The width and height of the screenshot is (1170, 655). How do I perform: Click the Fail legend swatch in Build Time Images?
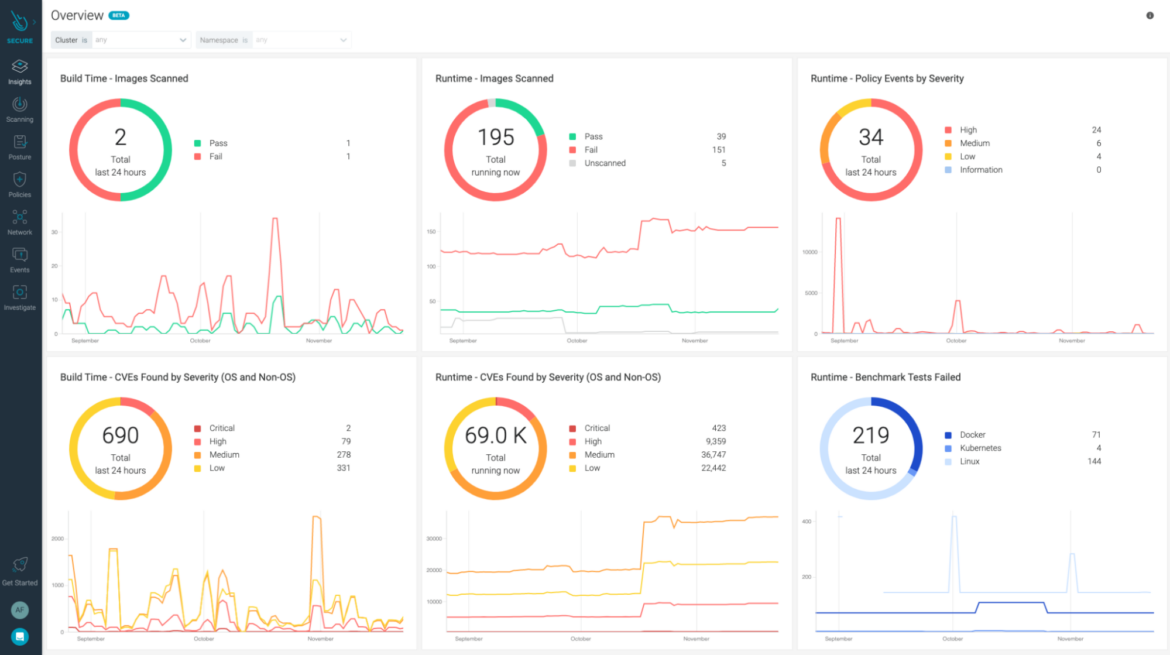(198, 157)
